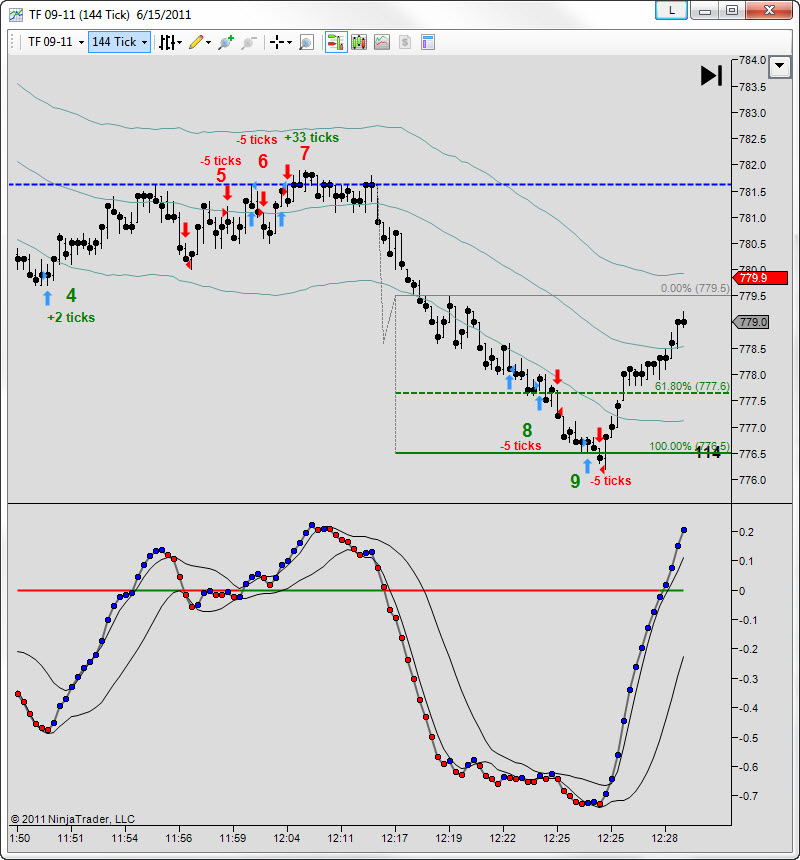Open the Data Series candlestick icon

[359, 42]
